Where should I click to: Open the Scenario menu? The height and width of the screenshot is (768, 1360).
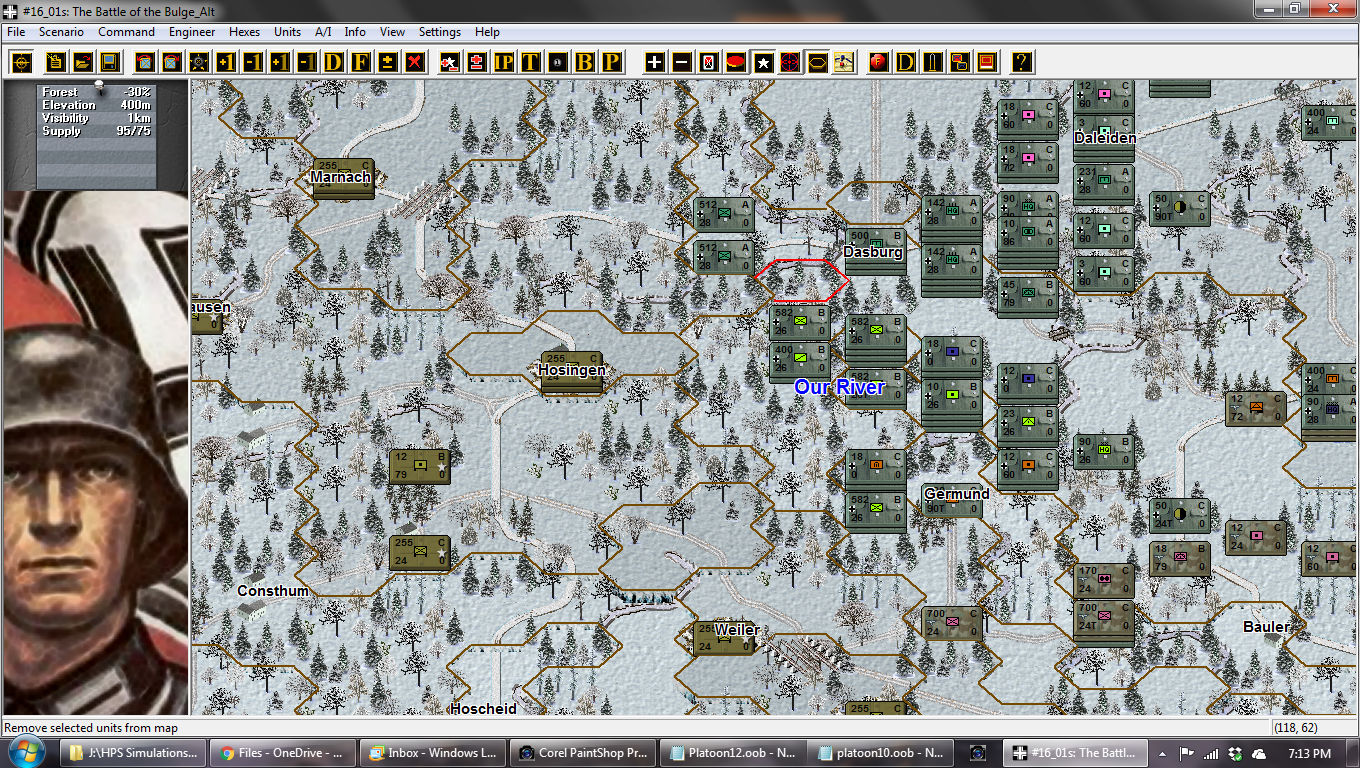[x=61, y=32]
